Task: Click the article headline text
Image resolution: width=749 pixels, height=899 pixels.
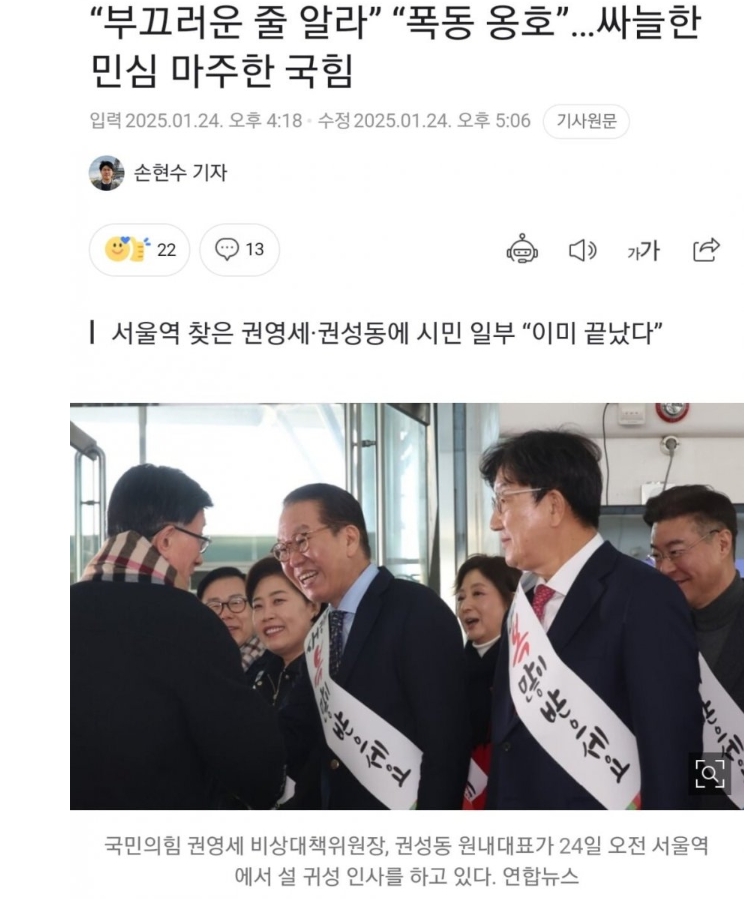Action: click(x=396, y=48)
